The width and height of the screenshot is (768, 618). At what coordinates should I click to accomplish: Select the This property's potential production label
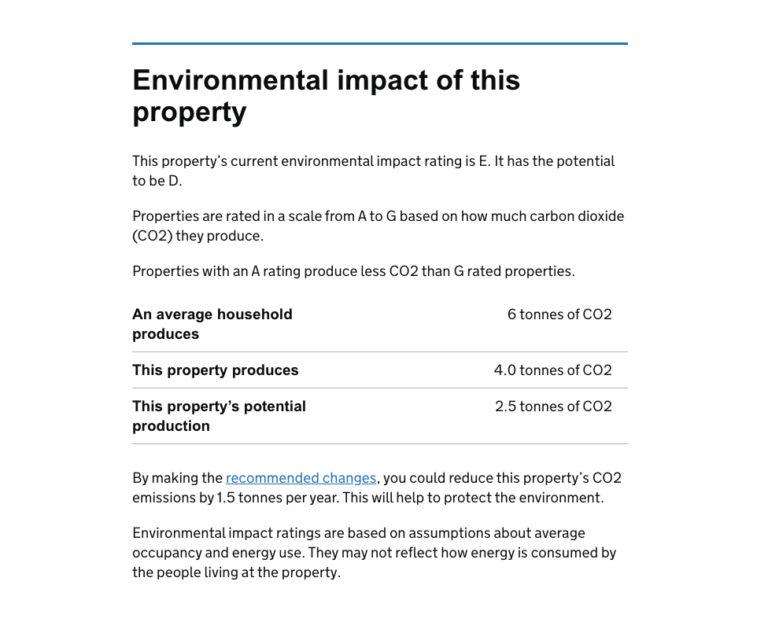[219, 416]
